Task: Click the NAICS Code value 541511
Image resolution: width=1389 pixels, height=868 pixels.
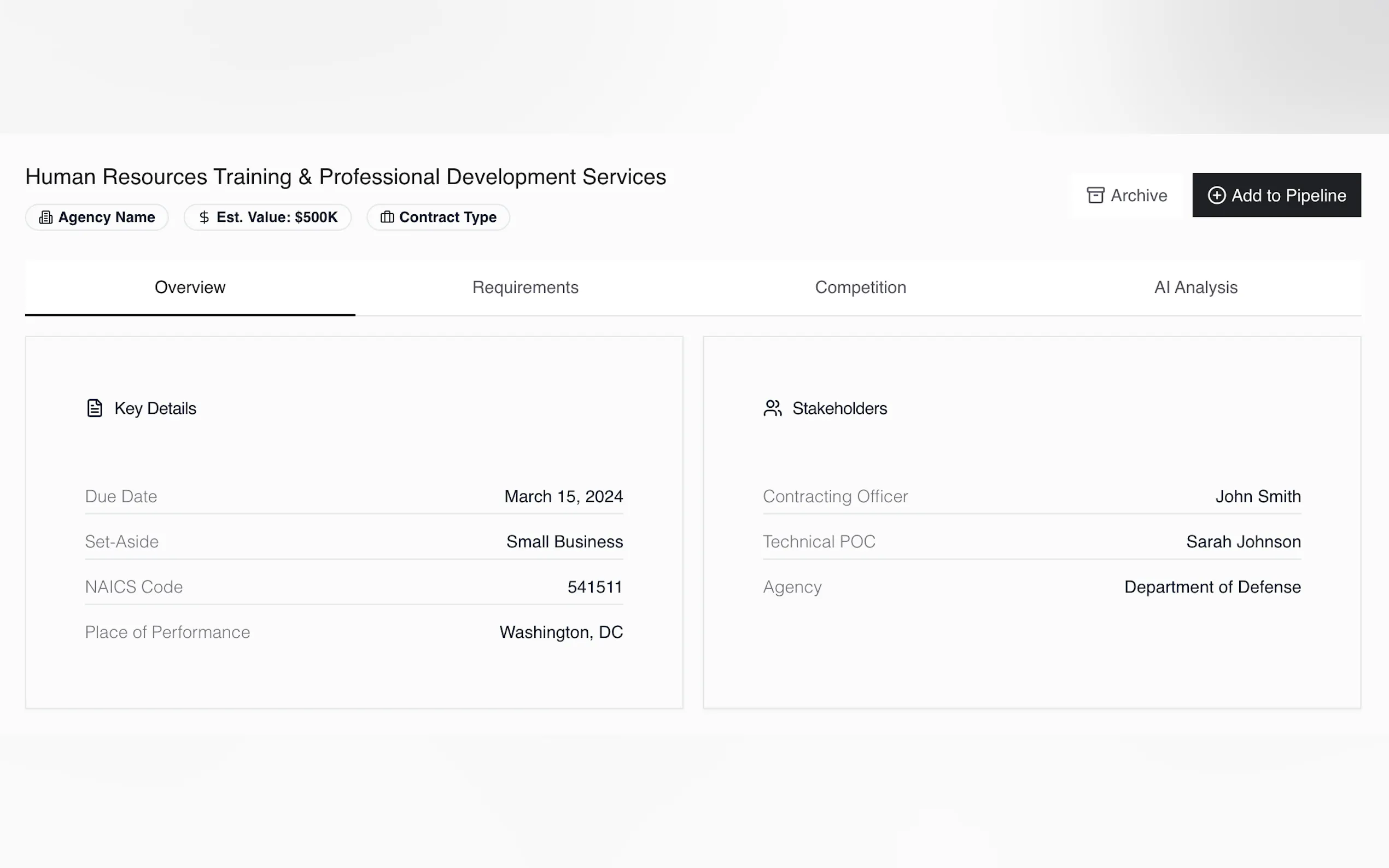Action: click(x=595, y=587)
